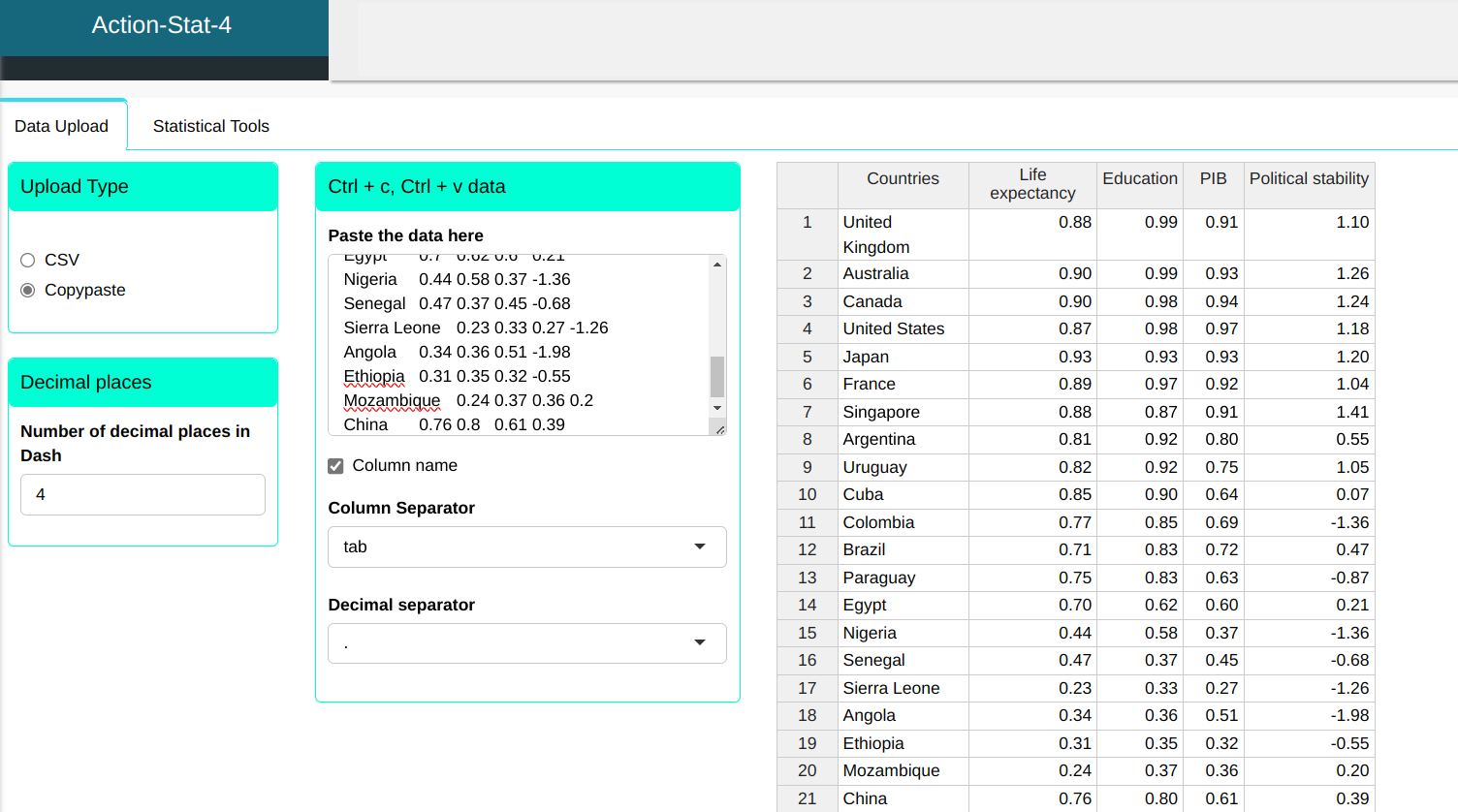Click the Education column header
The image size is (1458, 812).
(x=1139, y=178)
